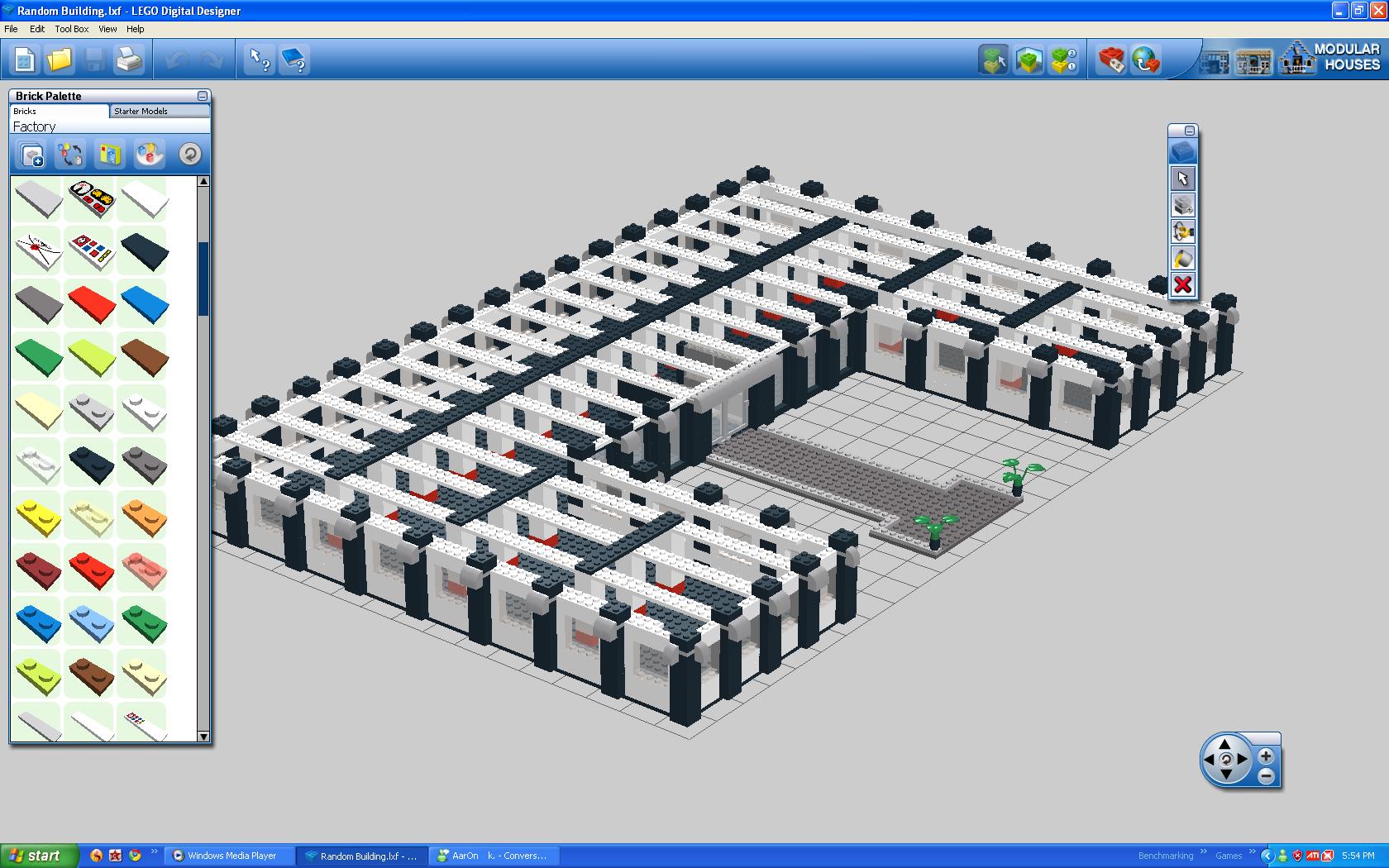The height and width of the screenshot is (868, 1389).
Task: Pick the green flat plate brick
Action: (38, 356)
